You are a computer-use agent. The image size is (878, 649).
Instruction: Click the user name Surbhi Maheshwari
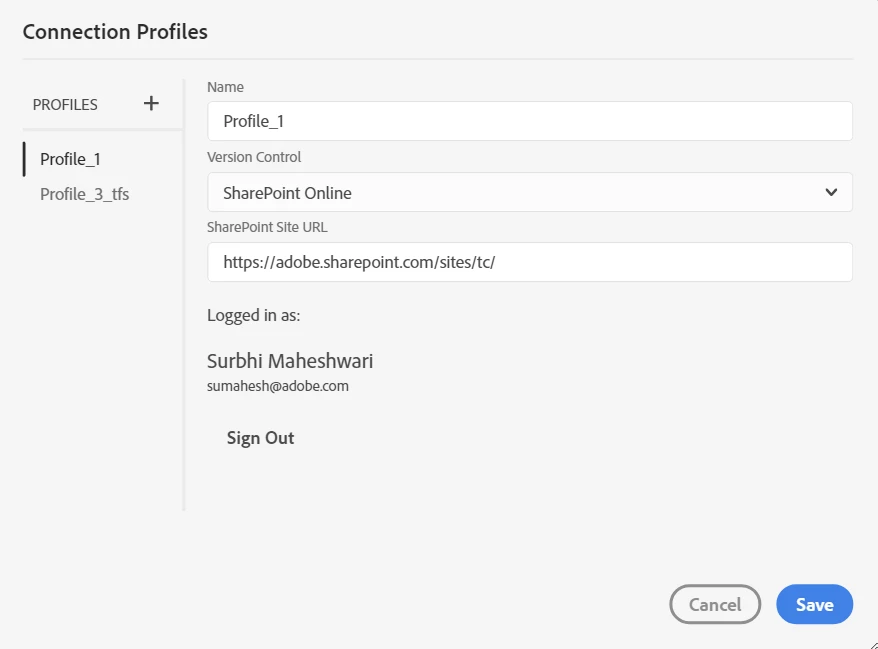tap(290, 361)
